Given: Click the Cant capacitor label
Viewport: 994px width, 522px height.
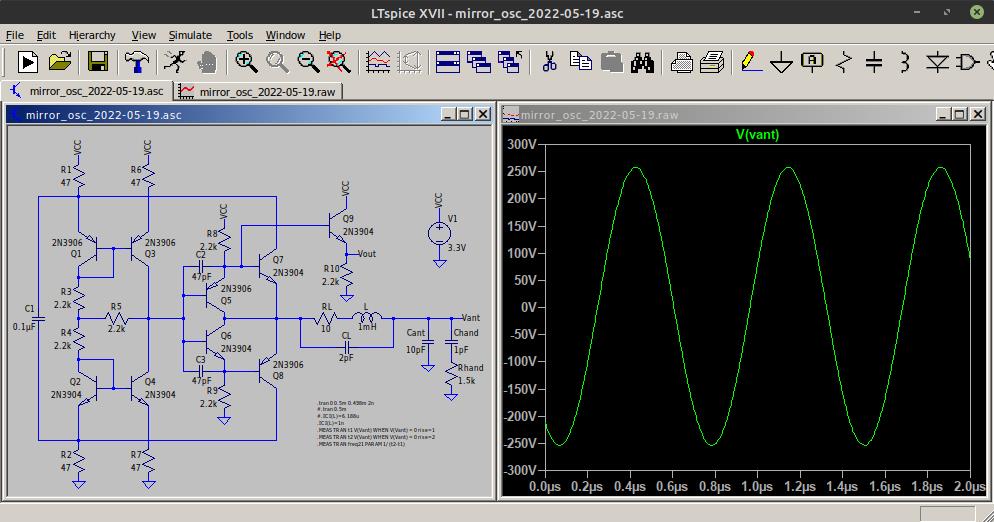Looking at the screenshot, I should pyautogui.click(x=416, y=332).
